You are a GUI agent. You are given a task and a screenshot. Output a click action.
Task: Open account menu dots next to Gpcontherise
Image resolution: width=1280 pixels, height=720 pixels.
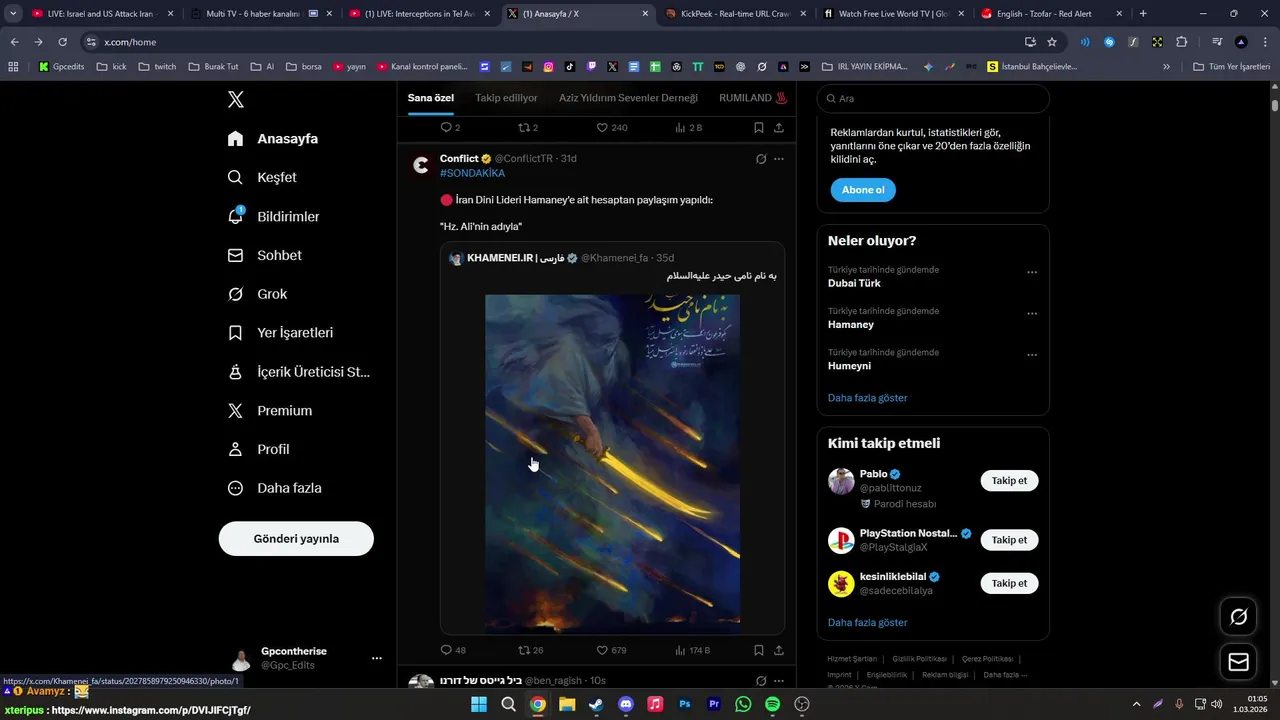(377, 658)
